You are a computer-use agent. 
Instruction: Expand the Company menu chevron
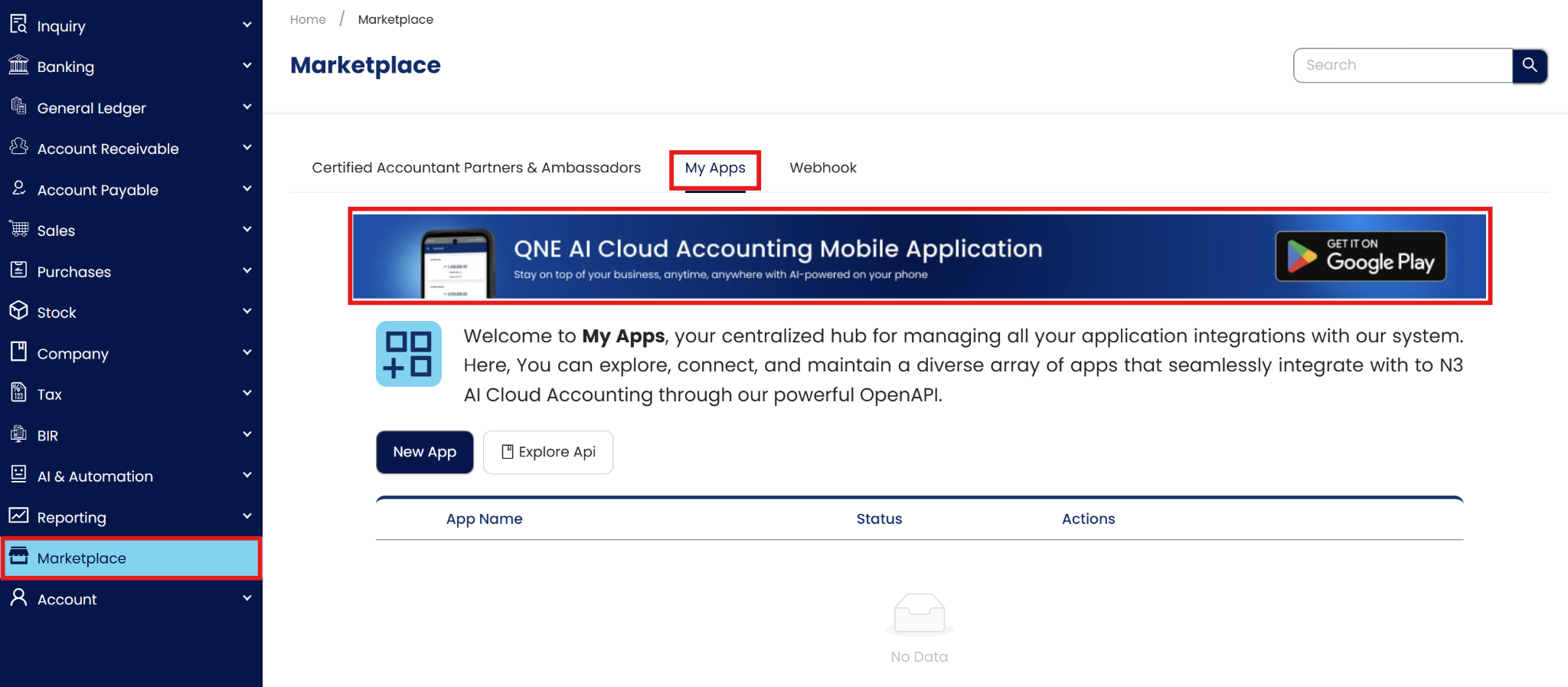point(247,353)
